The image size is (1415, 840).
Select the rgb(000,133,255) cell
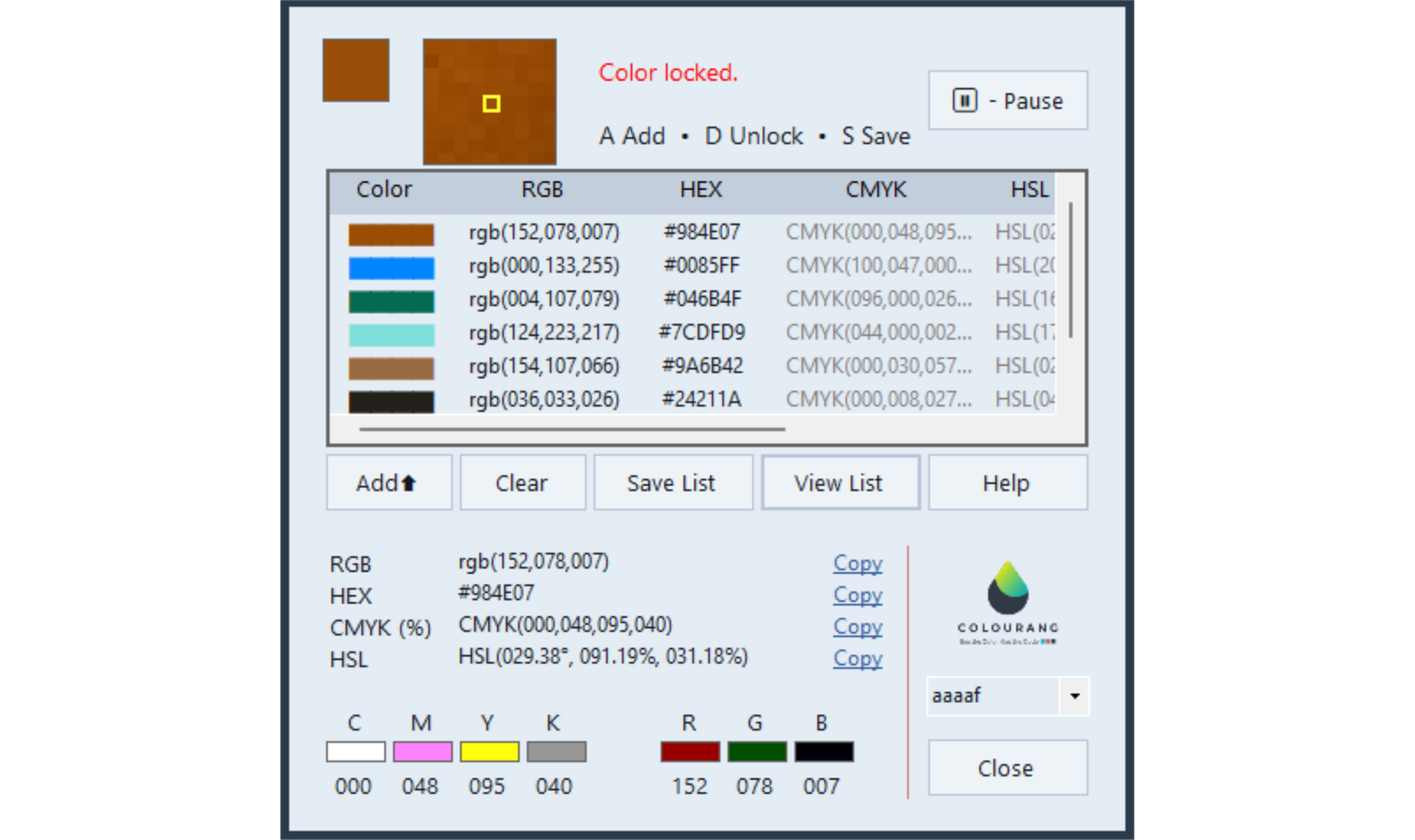pyautogui.click(x=544, y=266)
